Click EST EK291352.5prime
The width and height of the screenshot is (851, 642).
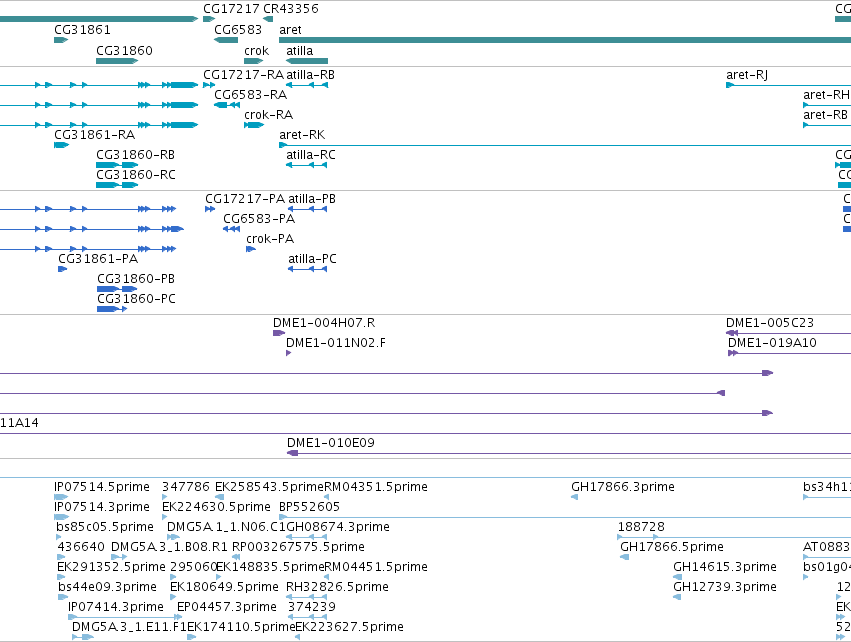point(61,577)
